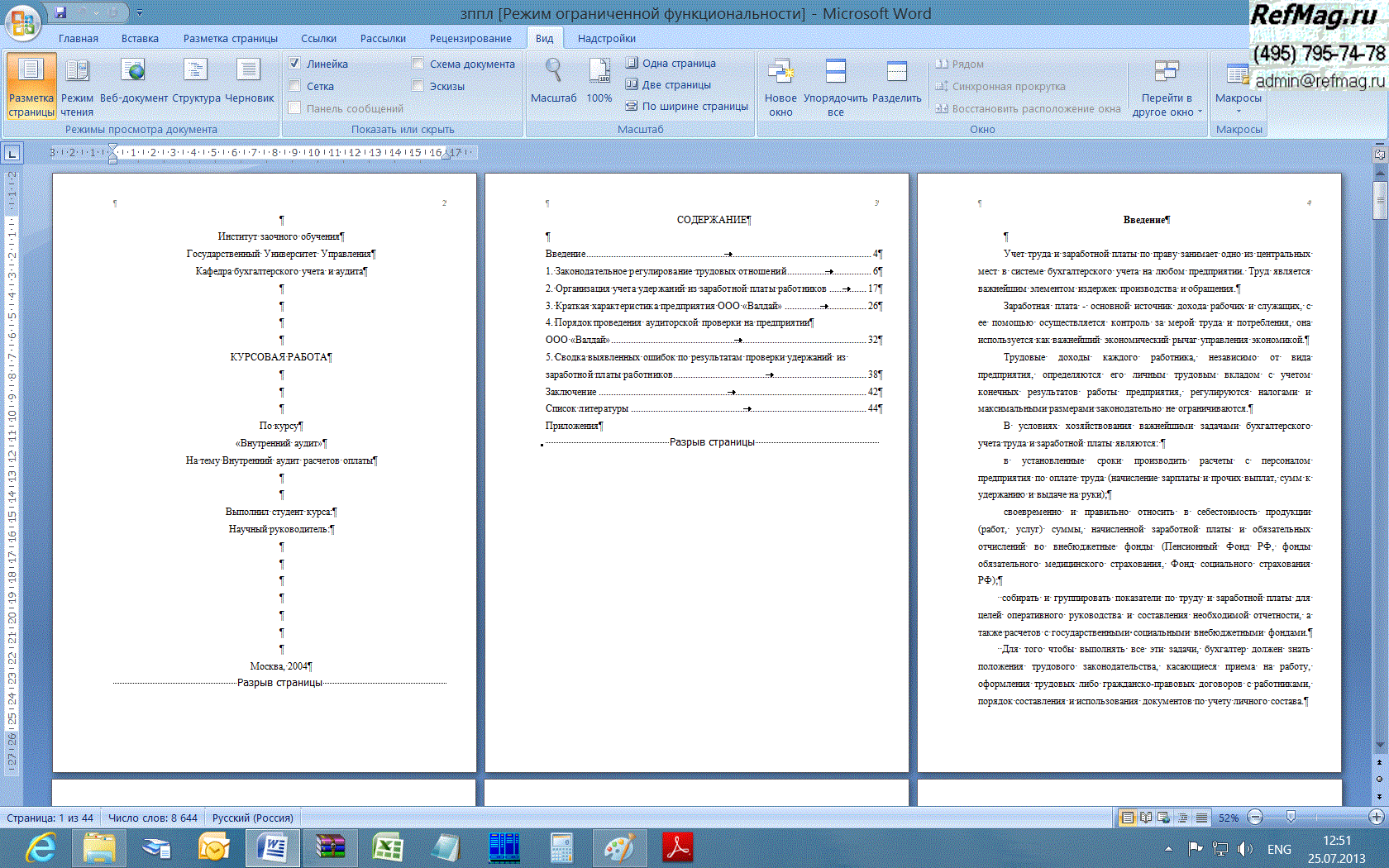Set zoom to 100% using ribbon icon
This screenshot has height=868, width=1389.
[599, 80]
